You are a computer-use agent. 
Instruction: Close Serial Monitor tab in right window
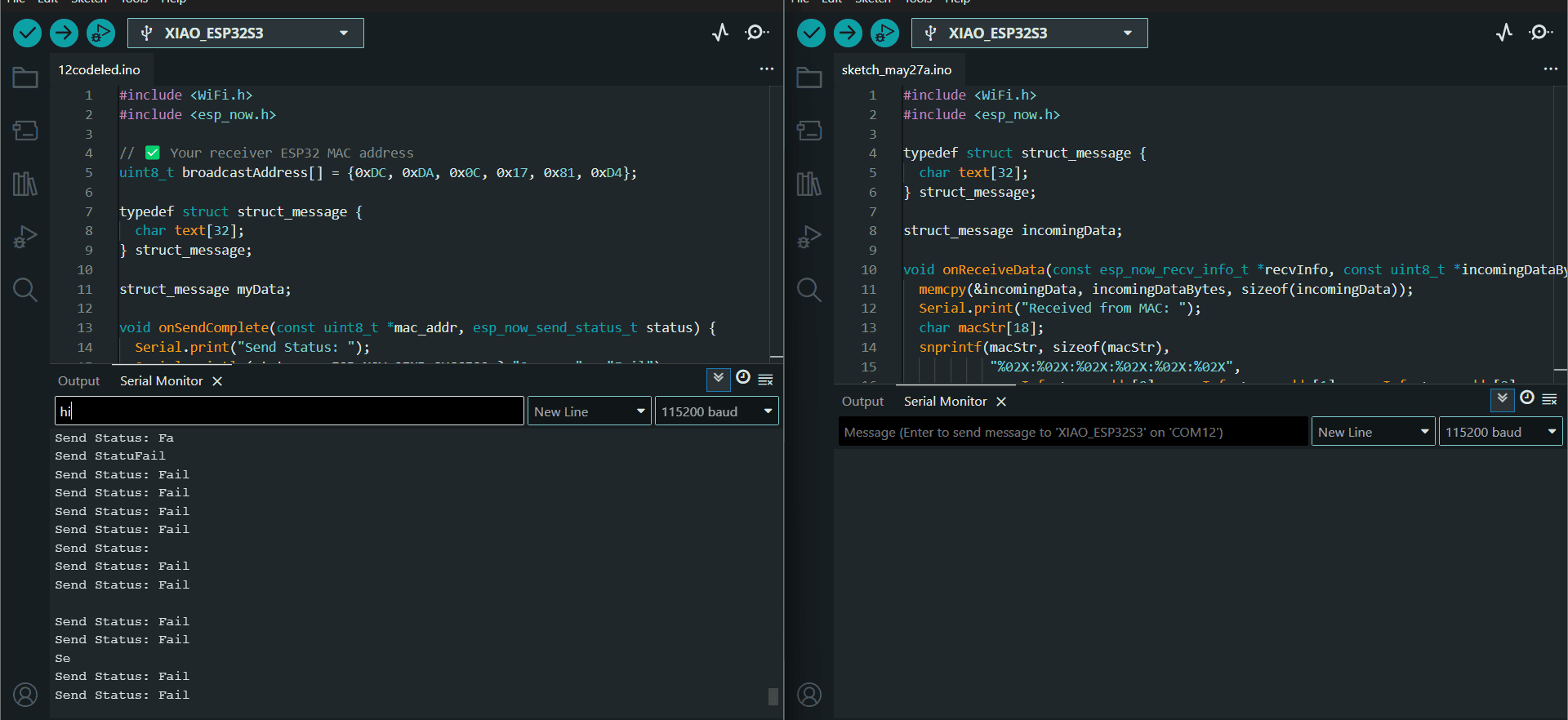click(x=1001, y=402)
